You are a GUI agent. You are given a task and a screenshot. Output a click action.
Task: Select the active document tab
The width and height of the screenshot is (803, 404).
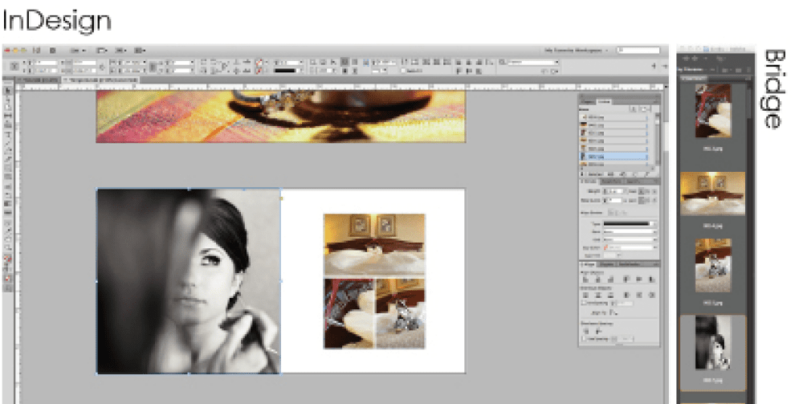point(100,80)
